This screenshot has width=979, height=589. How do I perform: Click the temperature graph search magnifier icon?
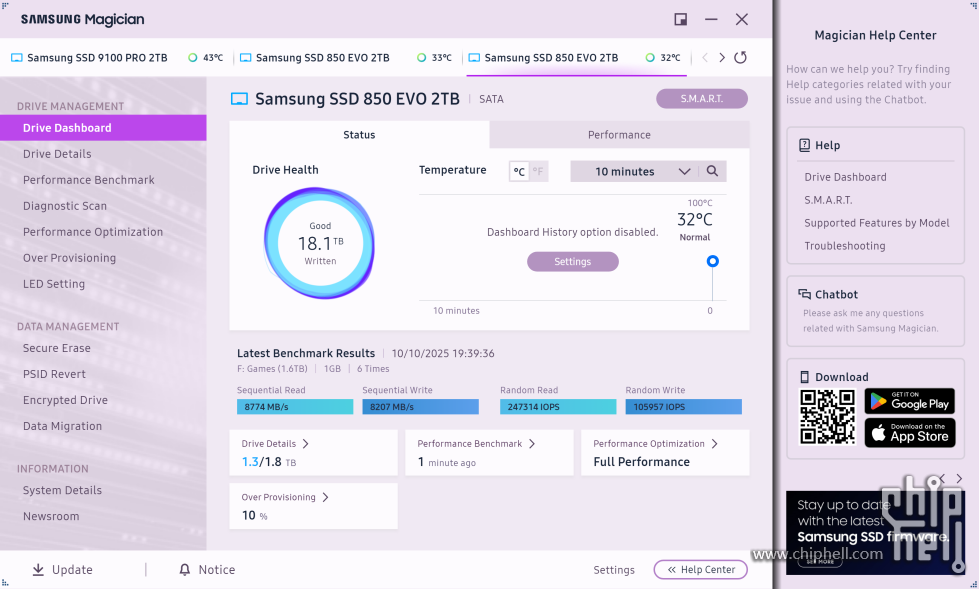712,172
